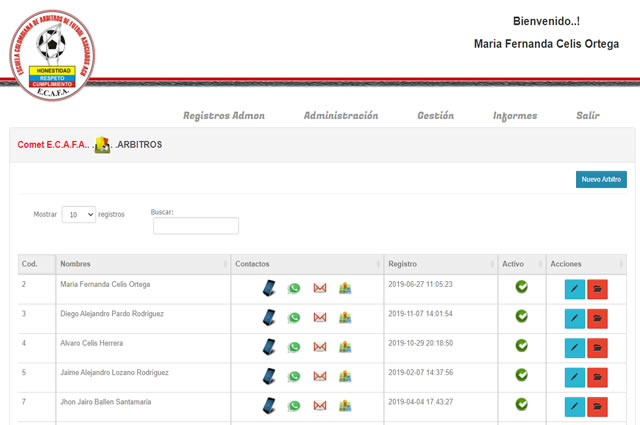Open the Registros Admon menu
Image resolution: width=640 pixels, height=425 pixels.
tap(224, 116)
